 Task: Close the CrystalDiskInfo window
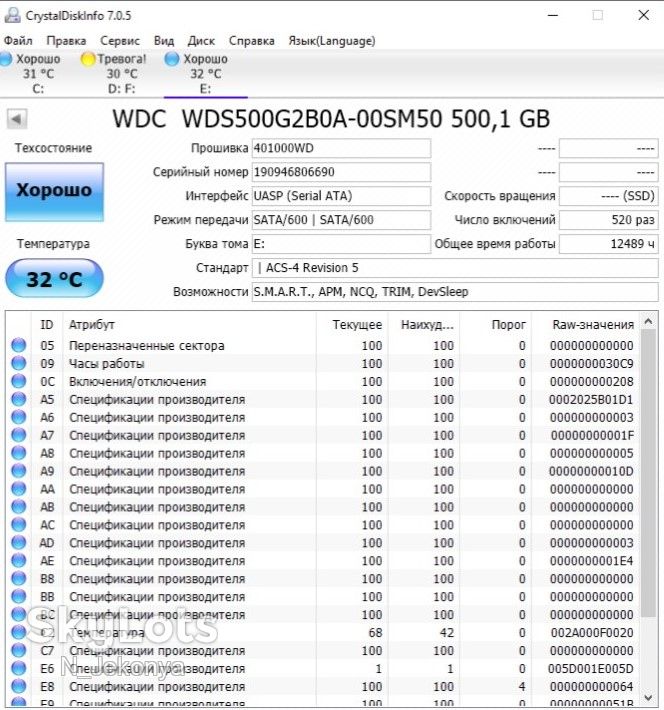643,15
